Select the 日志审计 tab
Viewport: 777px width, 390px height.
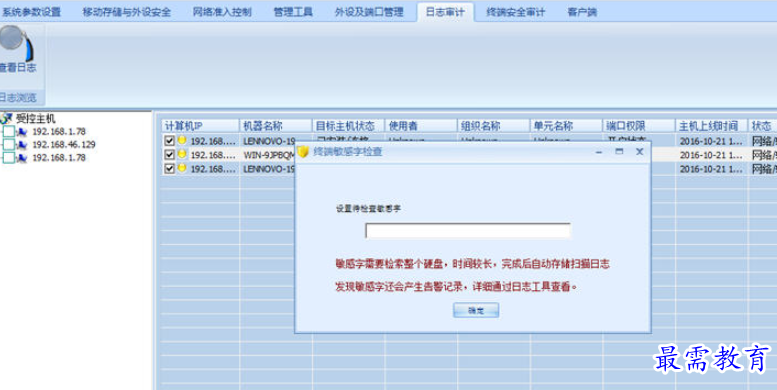click(x=445, y=12)
